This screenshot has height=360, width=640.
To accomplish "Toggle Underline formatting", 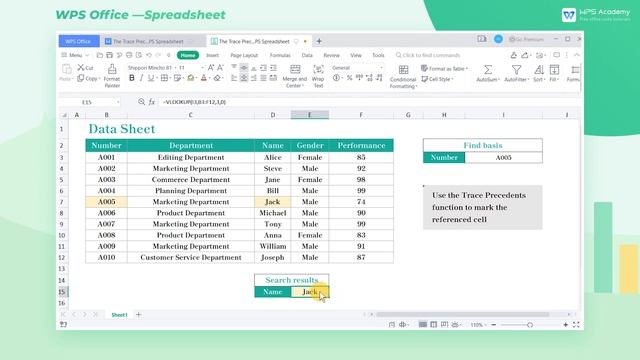I will [151, 78].
